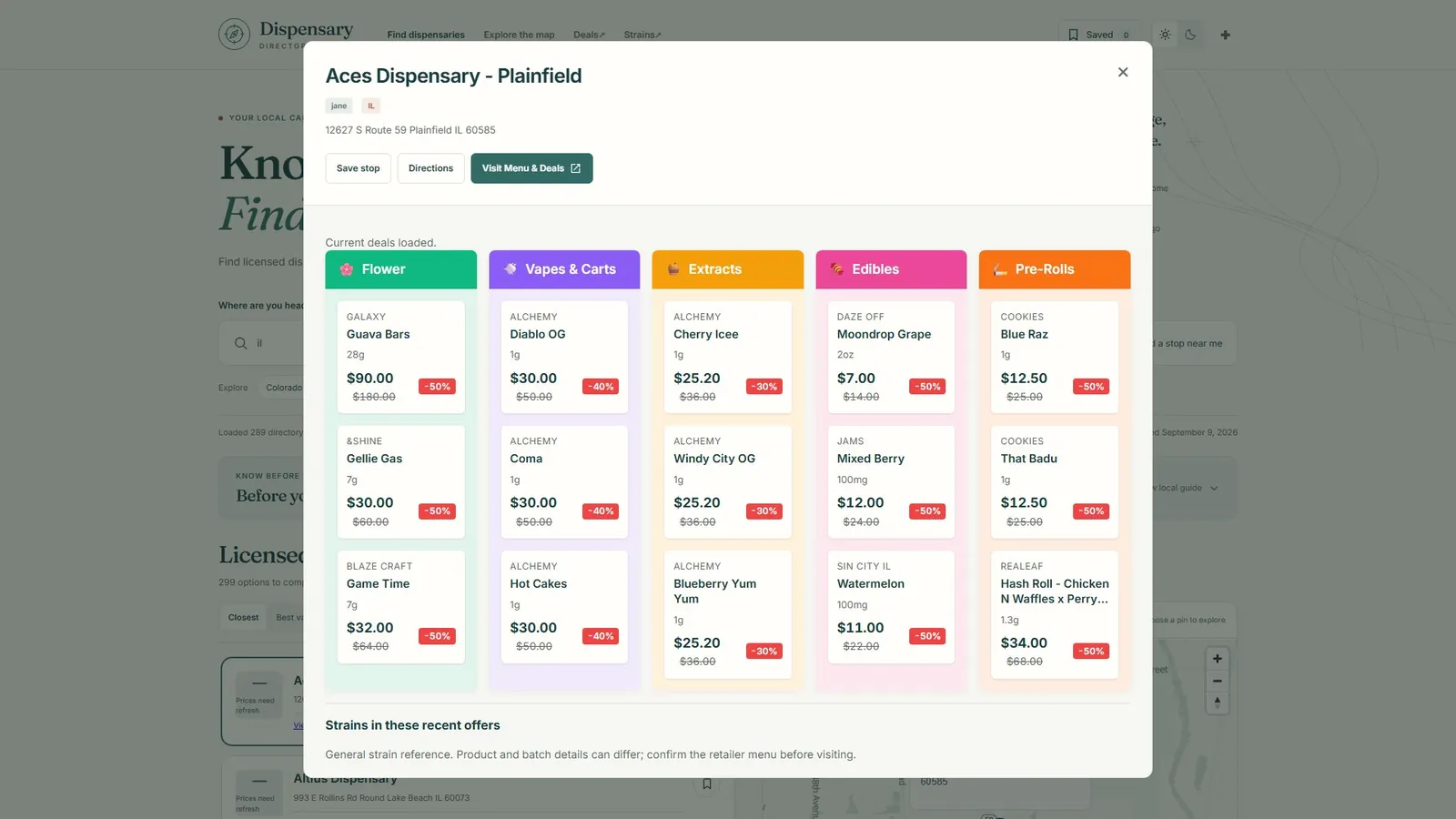1456x819 pixels.
Task: Open Guava Bars deal card
Action: (401, 357)
